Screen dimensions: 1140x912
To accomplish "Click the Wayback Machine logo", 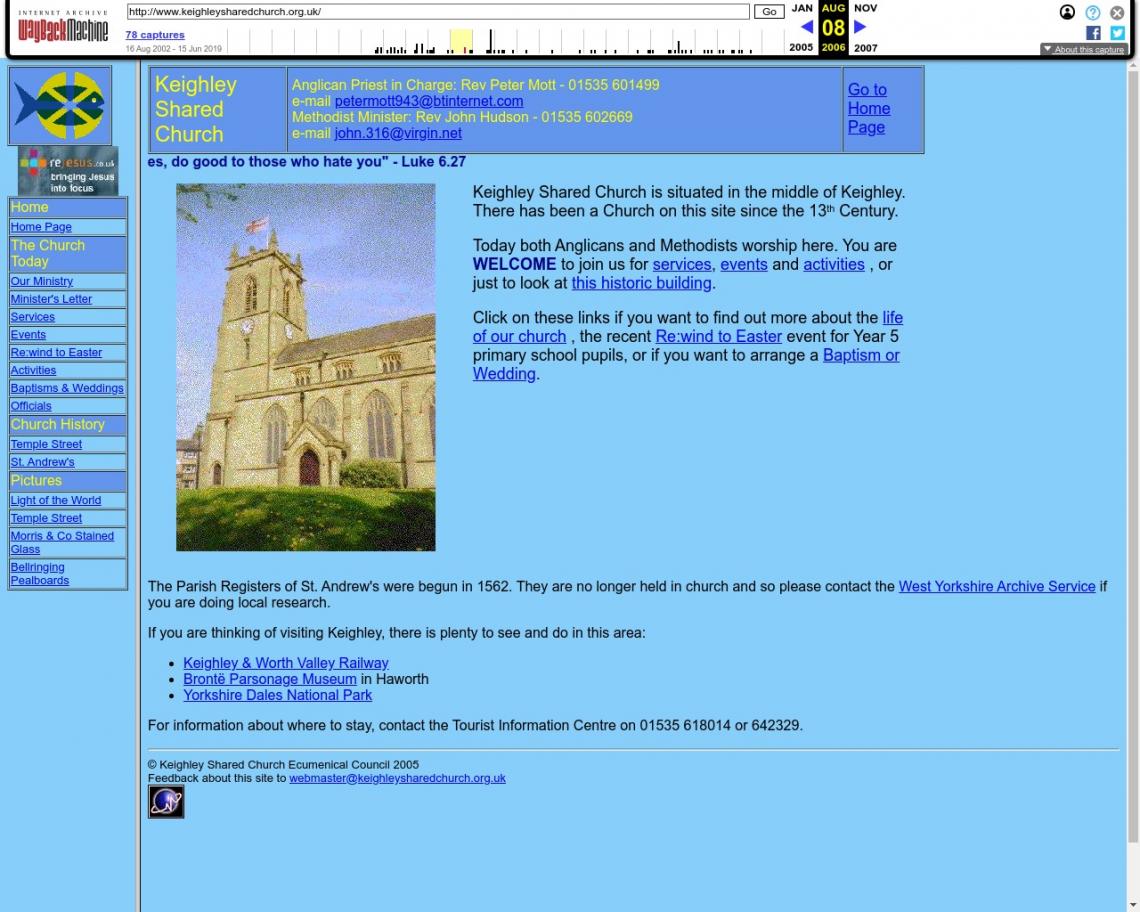I will pyautogui.click(x=63, y=26).
